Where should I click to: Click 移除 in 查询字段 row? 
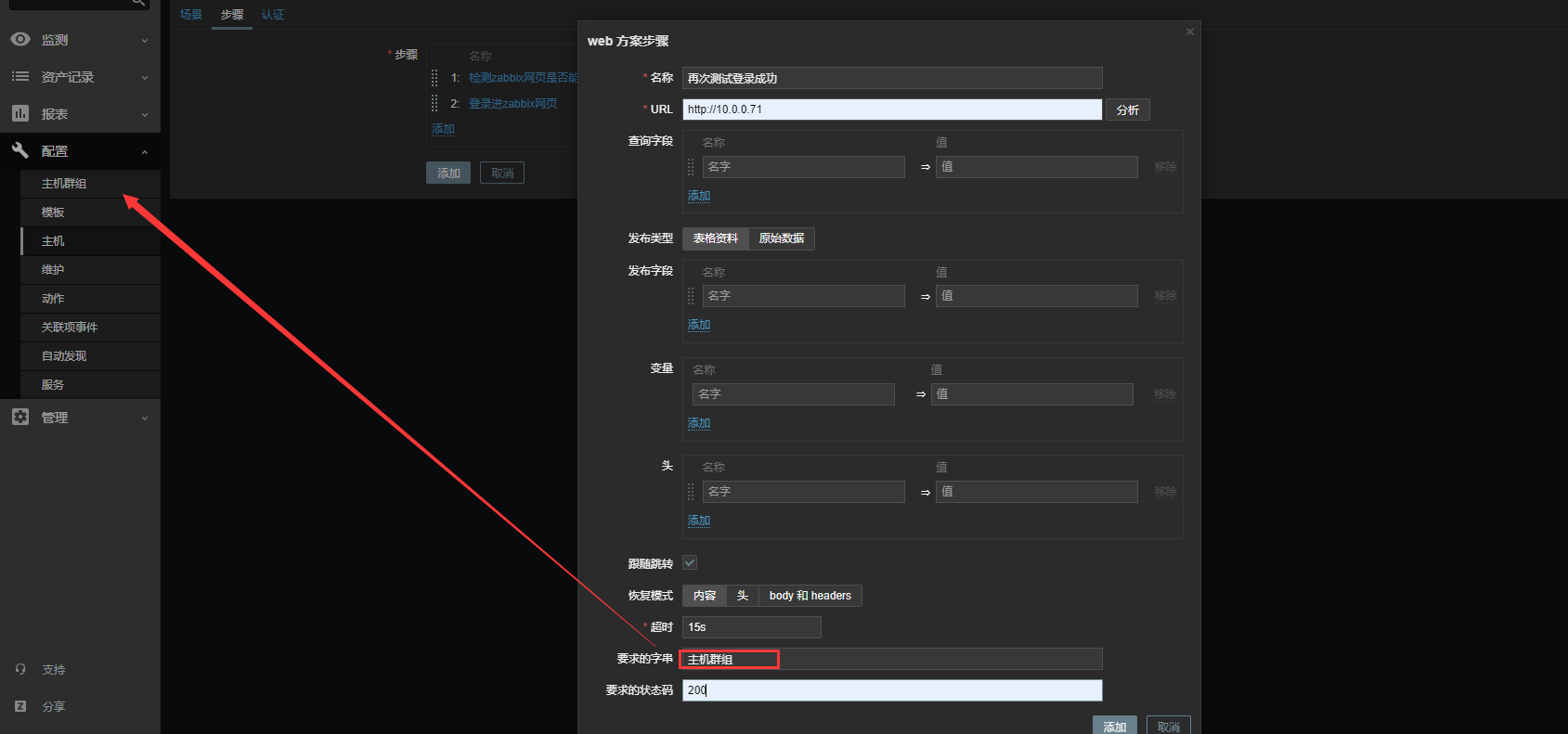(1165, 167)
